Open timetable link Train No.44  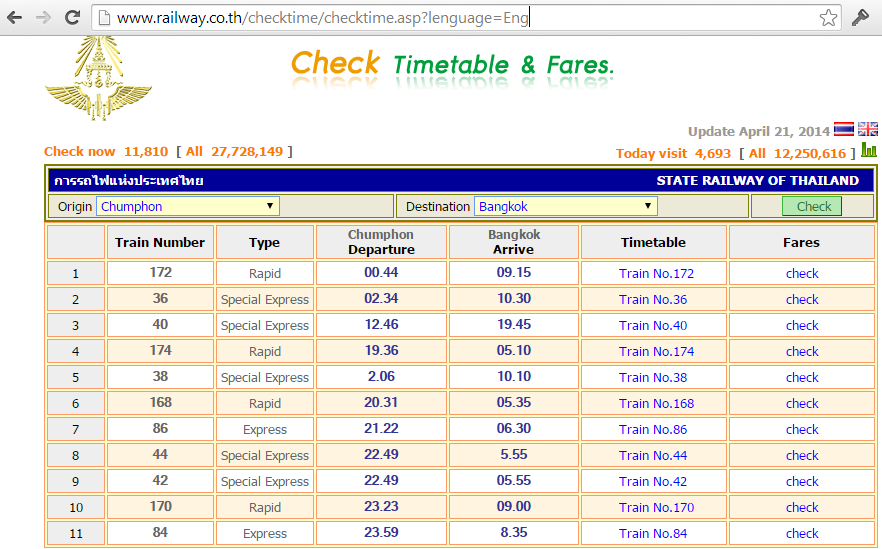[x=653, y=456]
